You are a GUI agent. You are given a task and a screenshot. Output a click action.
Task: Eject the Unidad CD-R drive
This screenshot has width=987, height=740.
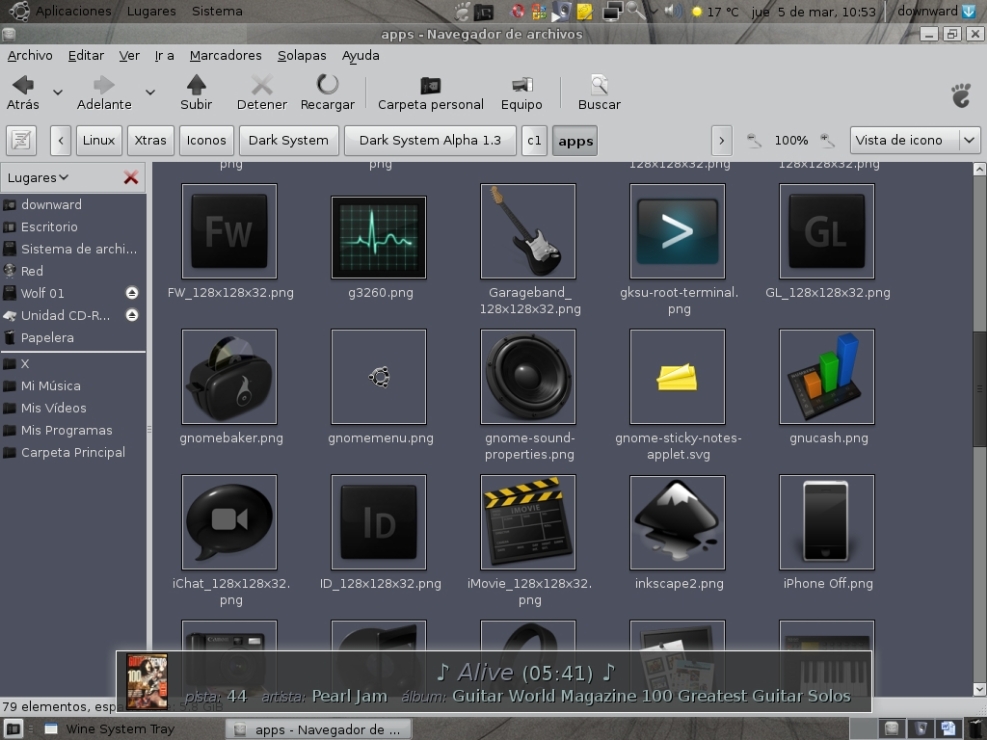click(132, 315)
